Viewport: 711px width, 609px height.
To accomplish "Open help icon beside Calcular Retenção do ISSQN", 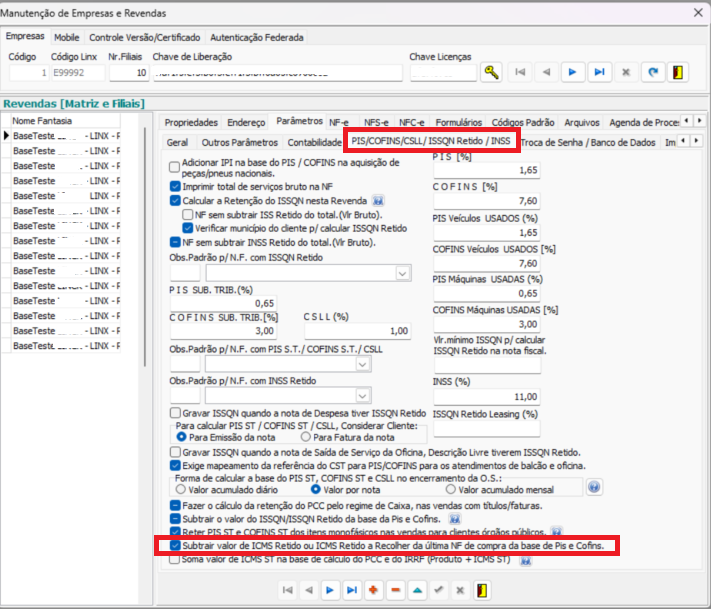I will (x=378, y=200).
